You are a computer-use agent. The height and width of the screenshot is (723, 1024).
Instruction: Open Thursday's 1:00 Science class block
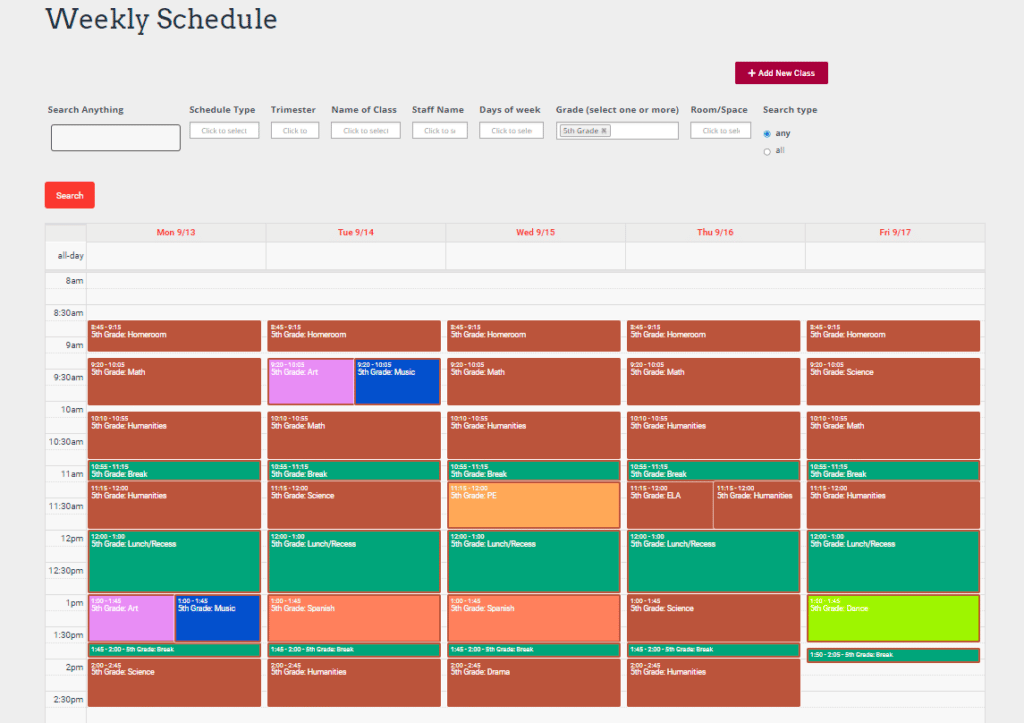[x=713, y=618]
